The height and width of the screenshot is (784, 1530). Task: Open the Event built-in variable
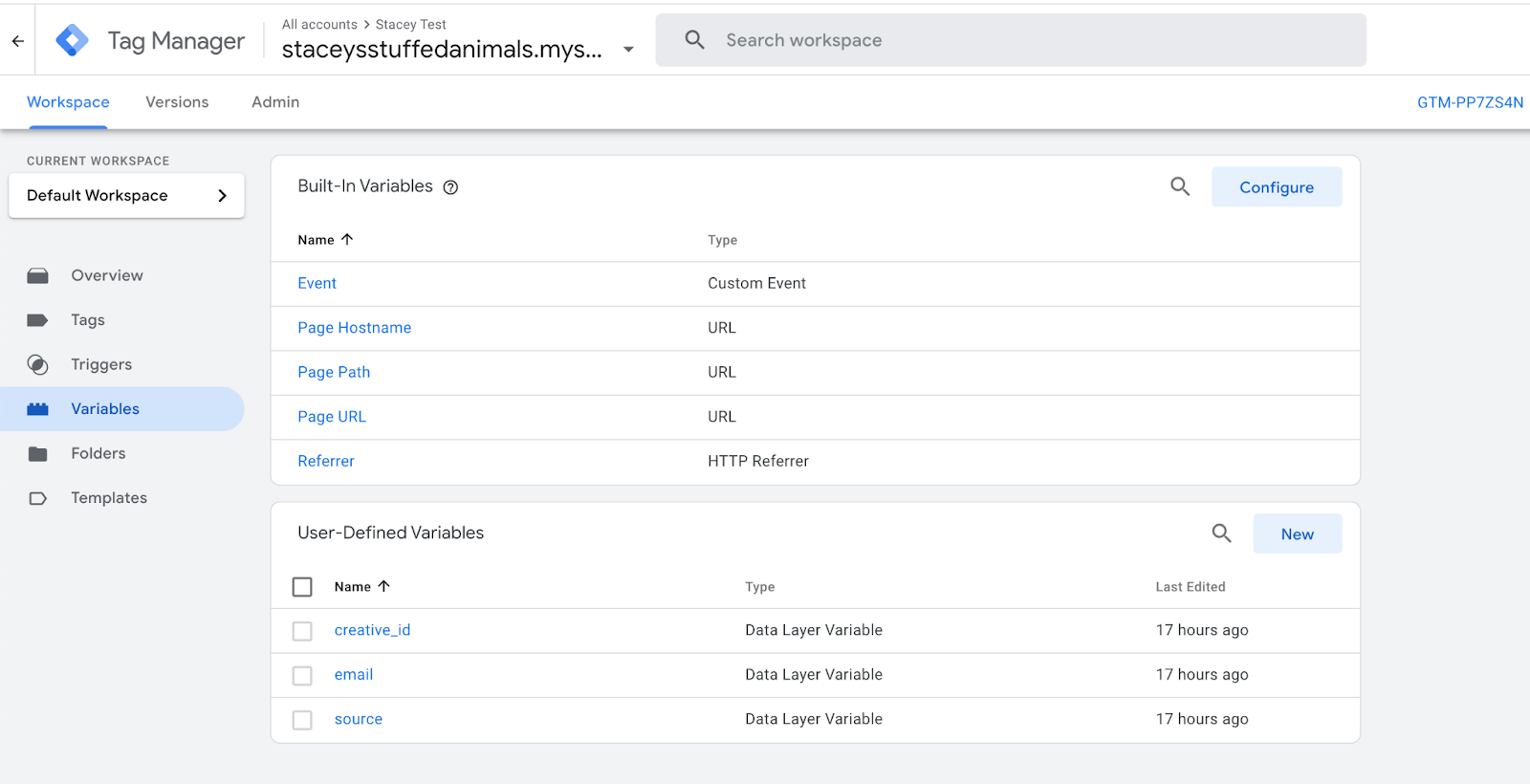pos(317,283)
